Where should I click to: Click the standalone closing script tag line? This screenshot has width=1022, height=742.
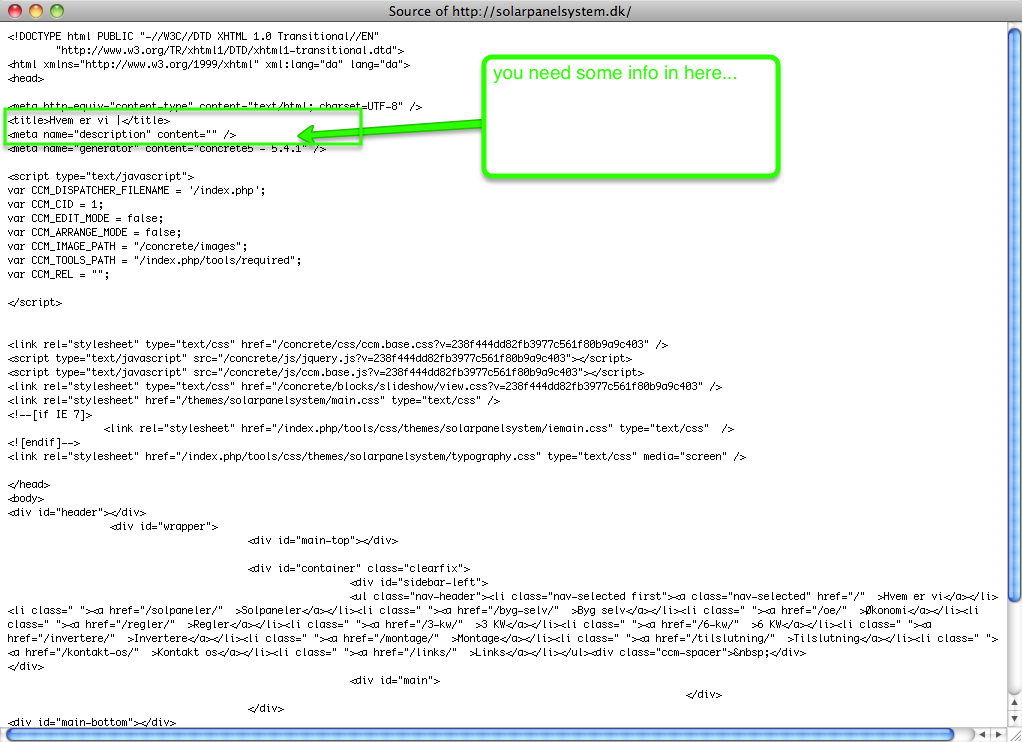point(35,303)
